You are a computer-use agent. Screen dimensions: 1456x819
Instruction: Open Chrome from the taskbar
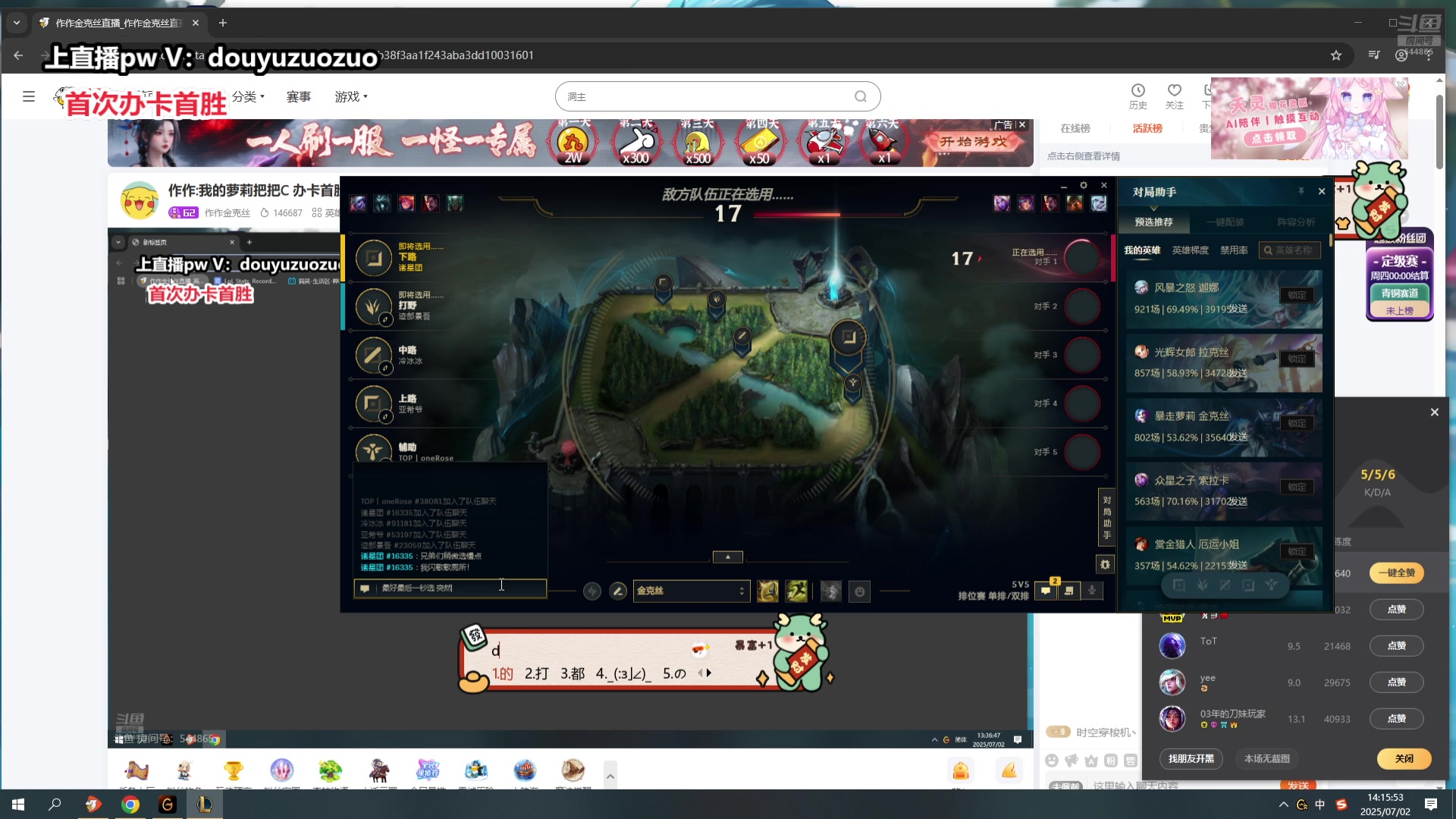click(130, 805)
